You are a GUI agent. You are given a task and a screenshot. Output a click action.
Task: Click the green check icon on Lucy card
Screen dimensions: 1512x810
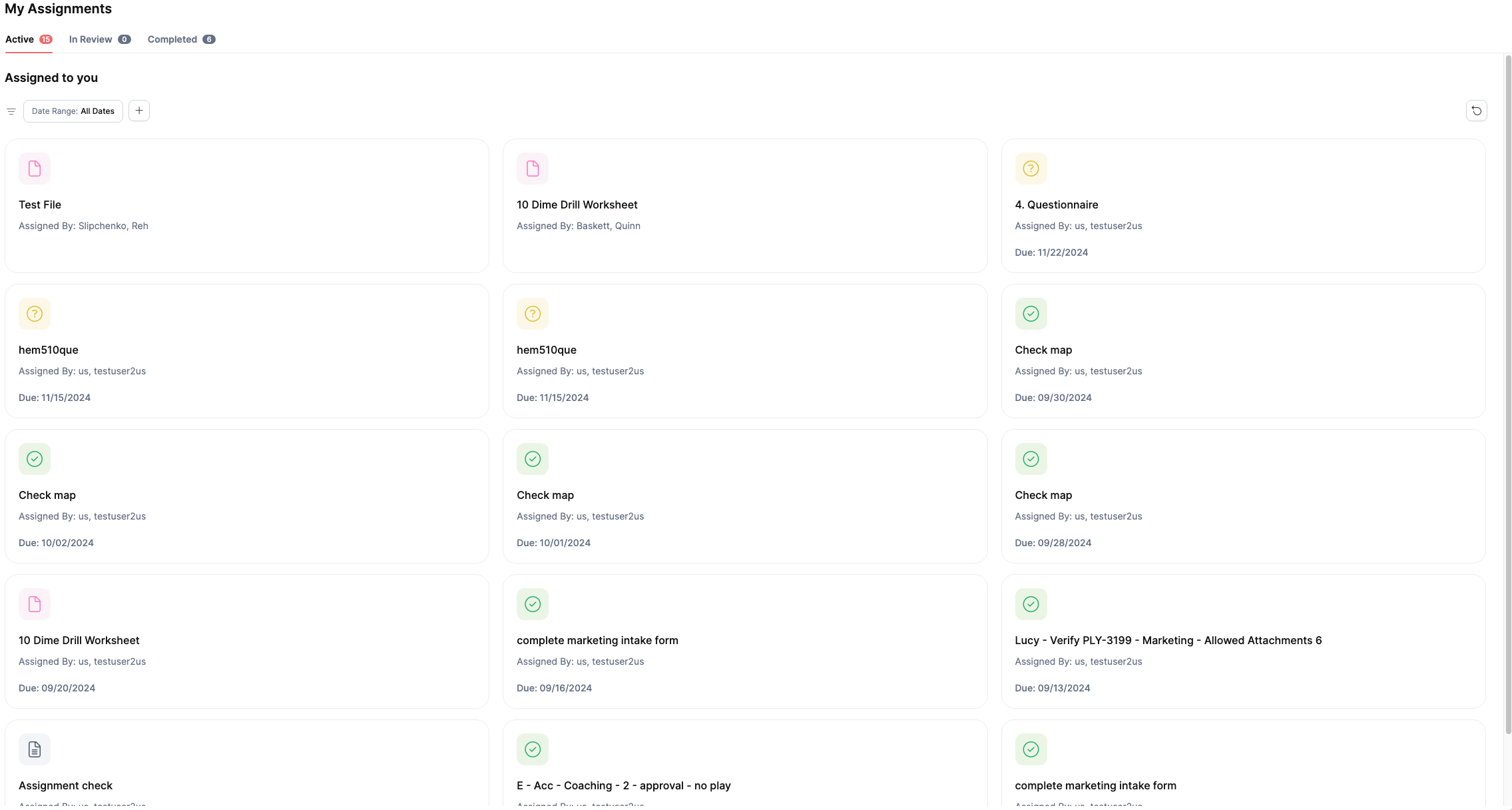coord(1031,604)
